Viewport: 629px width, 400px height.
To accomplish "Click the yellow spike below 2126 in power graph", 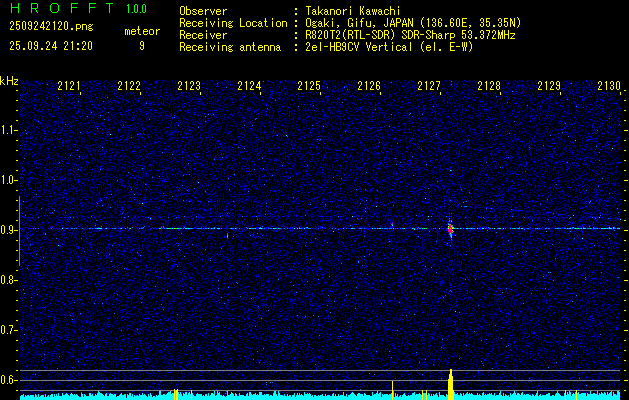I will pos(392,390).
